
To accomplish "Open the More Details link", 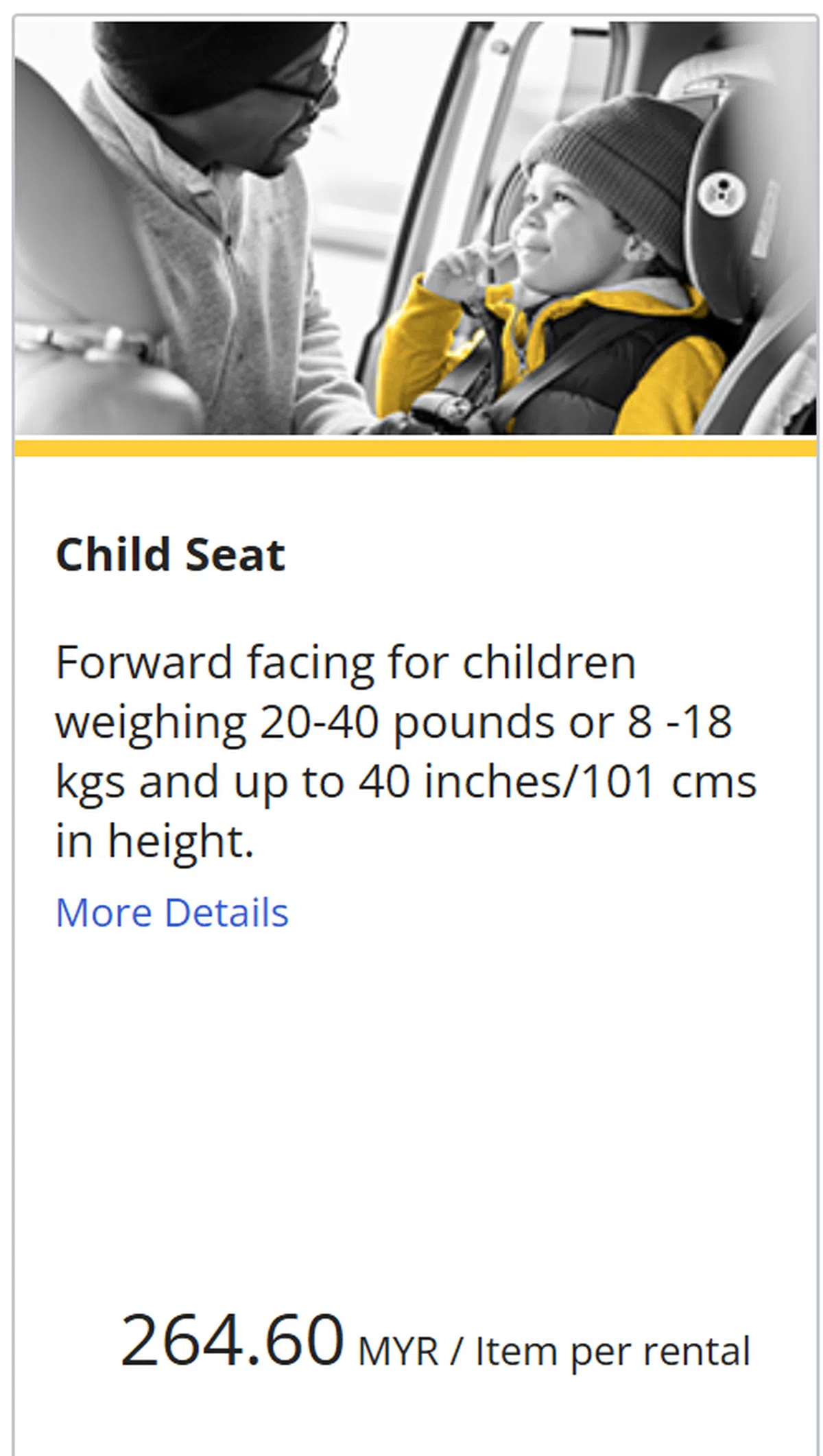I will click(172, 913).
